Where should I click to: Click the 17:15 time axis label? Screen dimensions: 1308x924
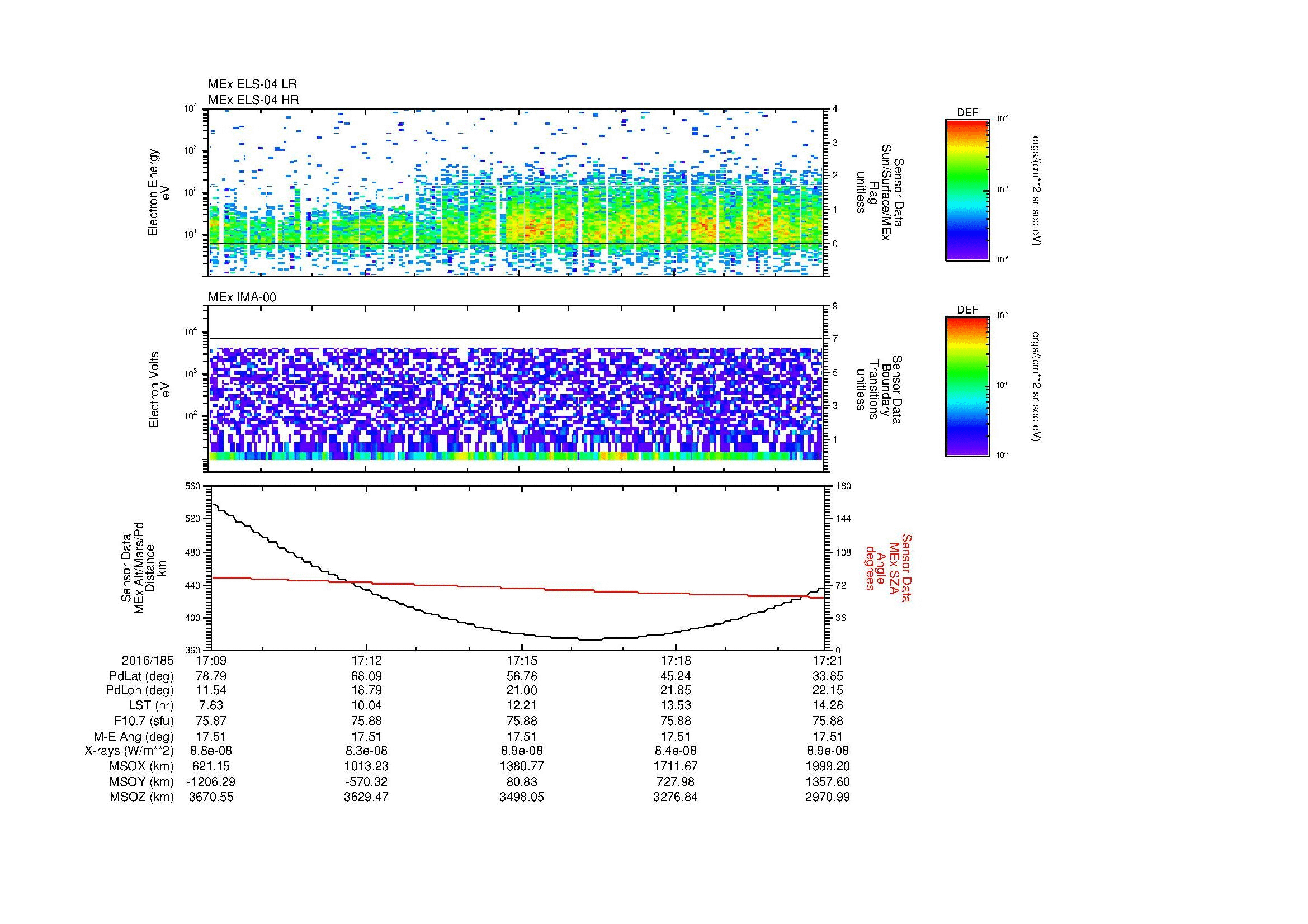click(521, 661)
